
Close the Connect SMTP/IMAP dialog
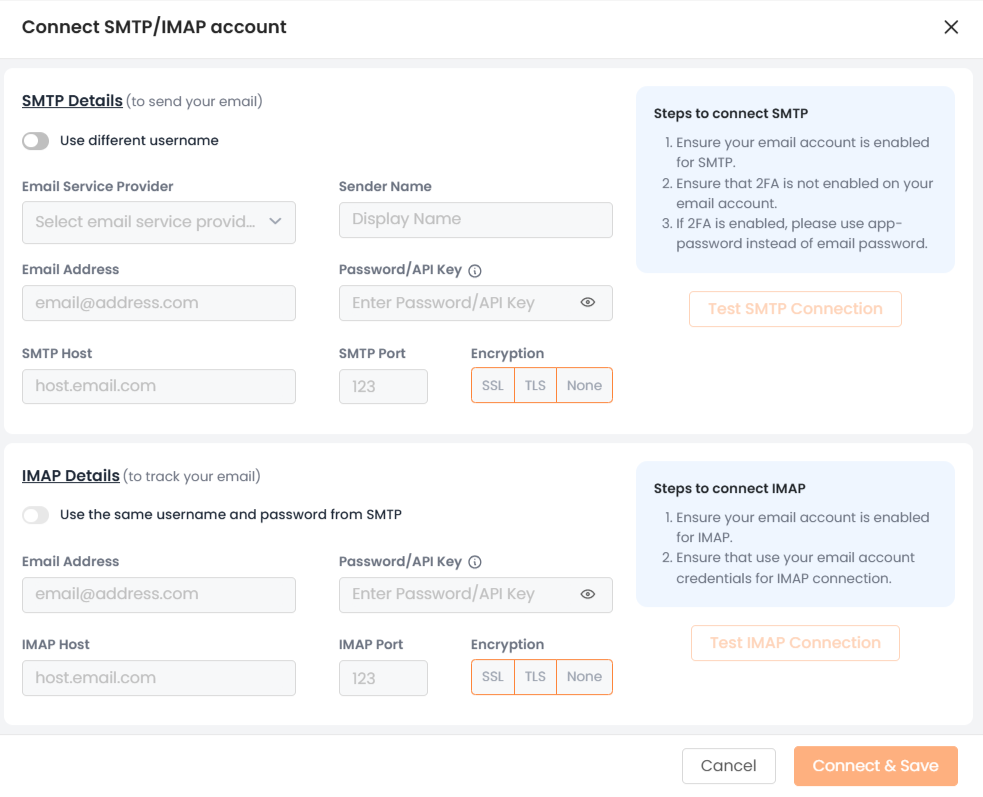(951, 27)
